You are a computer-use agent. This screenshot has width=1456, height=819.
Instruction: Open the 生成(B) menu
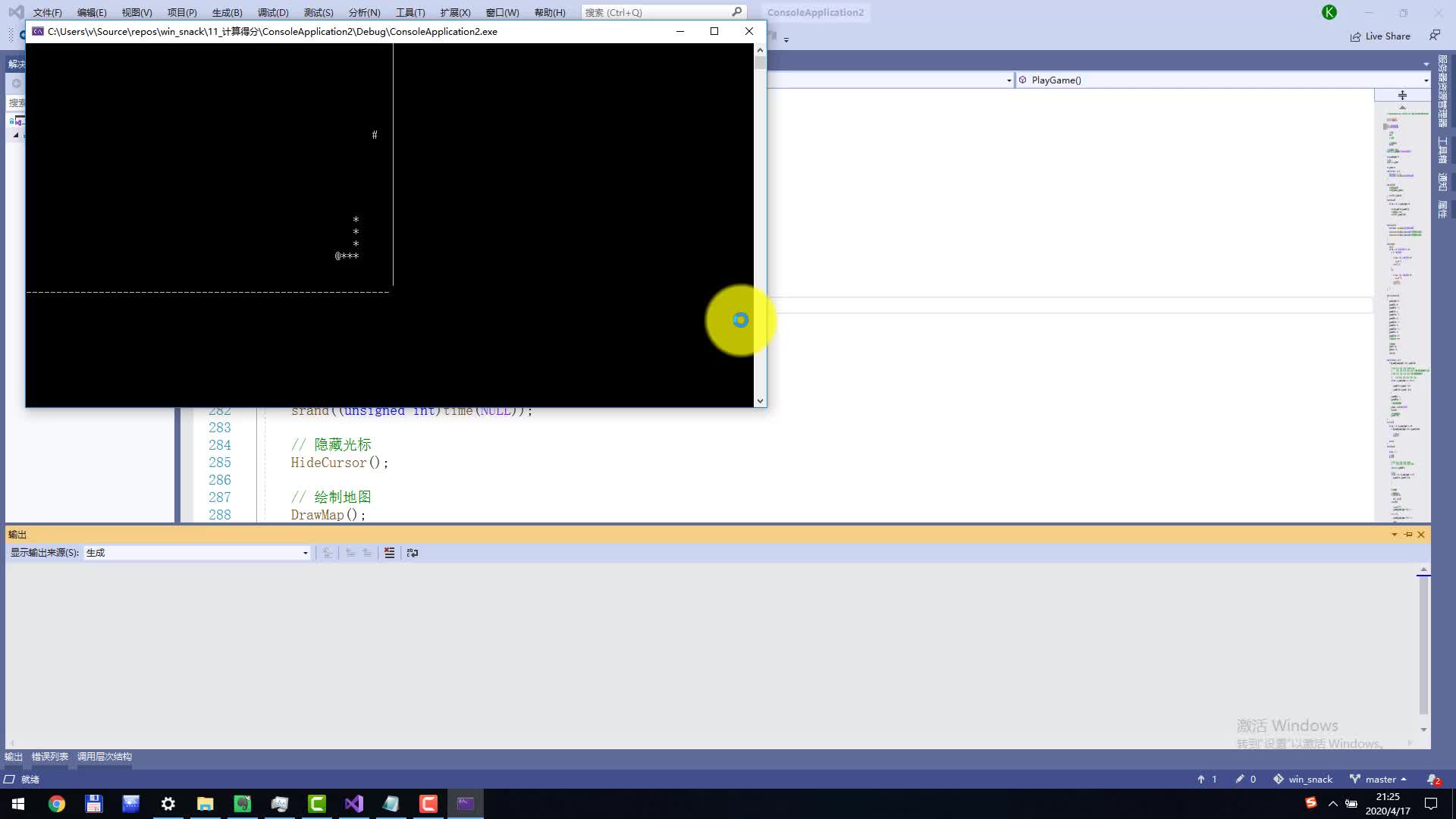227,12
